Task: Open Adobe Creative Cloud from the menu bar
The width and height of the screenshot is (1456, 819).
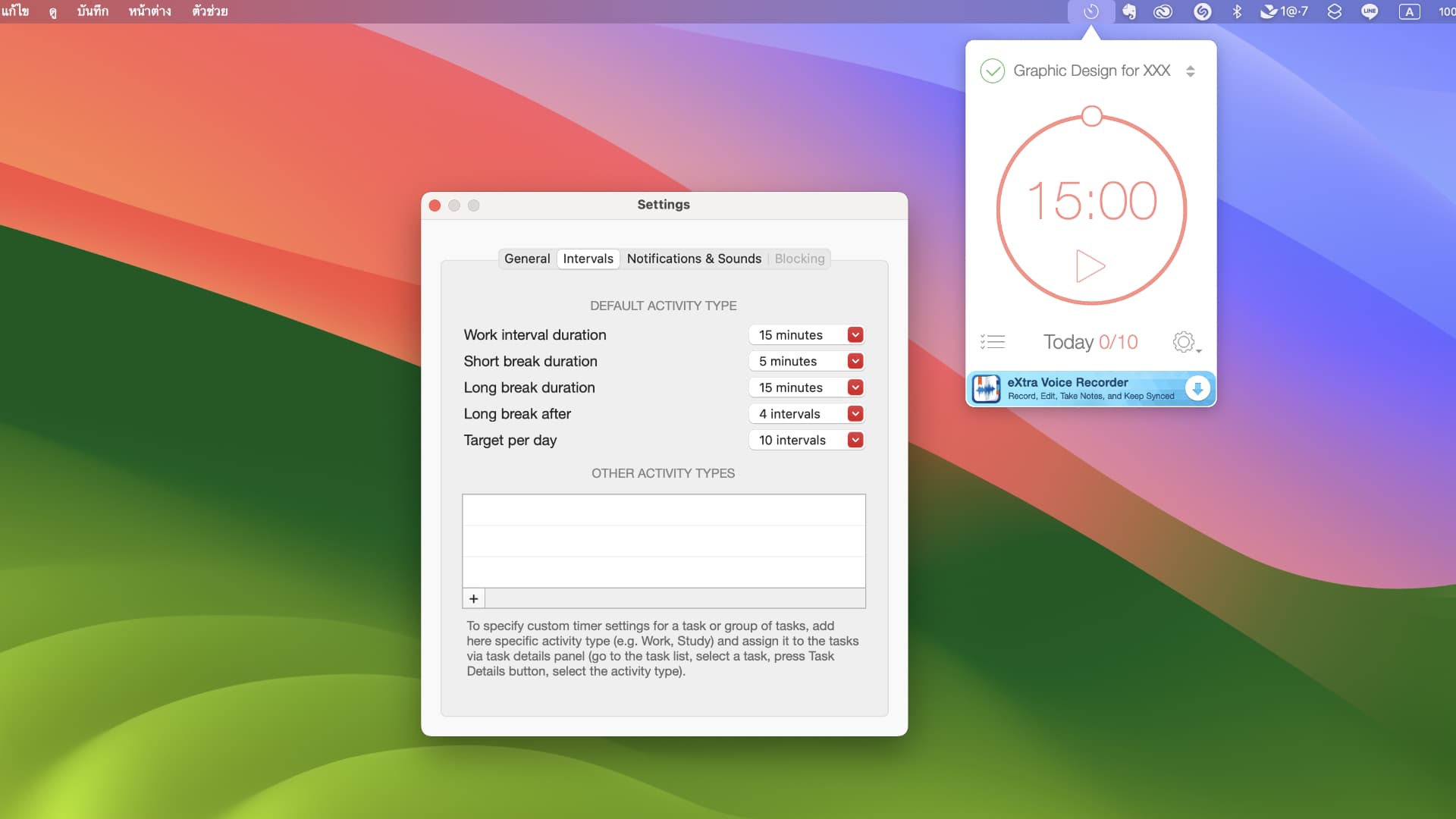Action: click(1163, 11)
